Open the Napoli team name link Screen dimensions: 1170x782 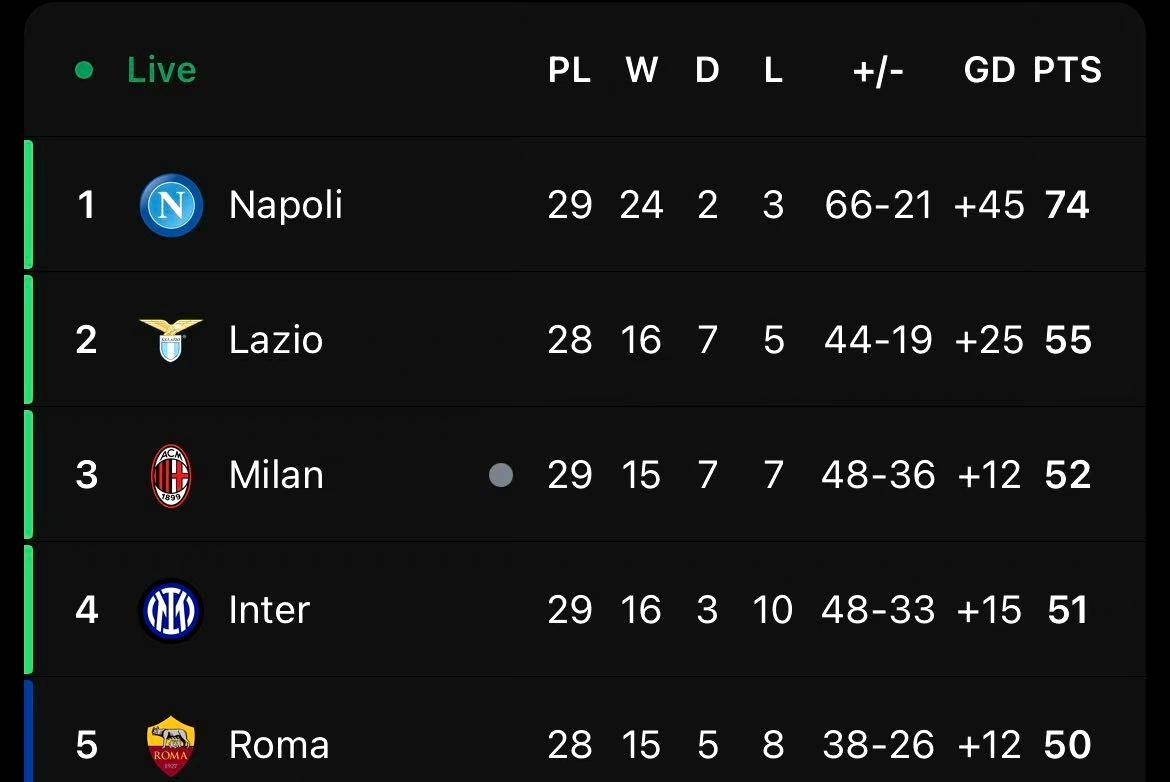[285, 205]
